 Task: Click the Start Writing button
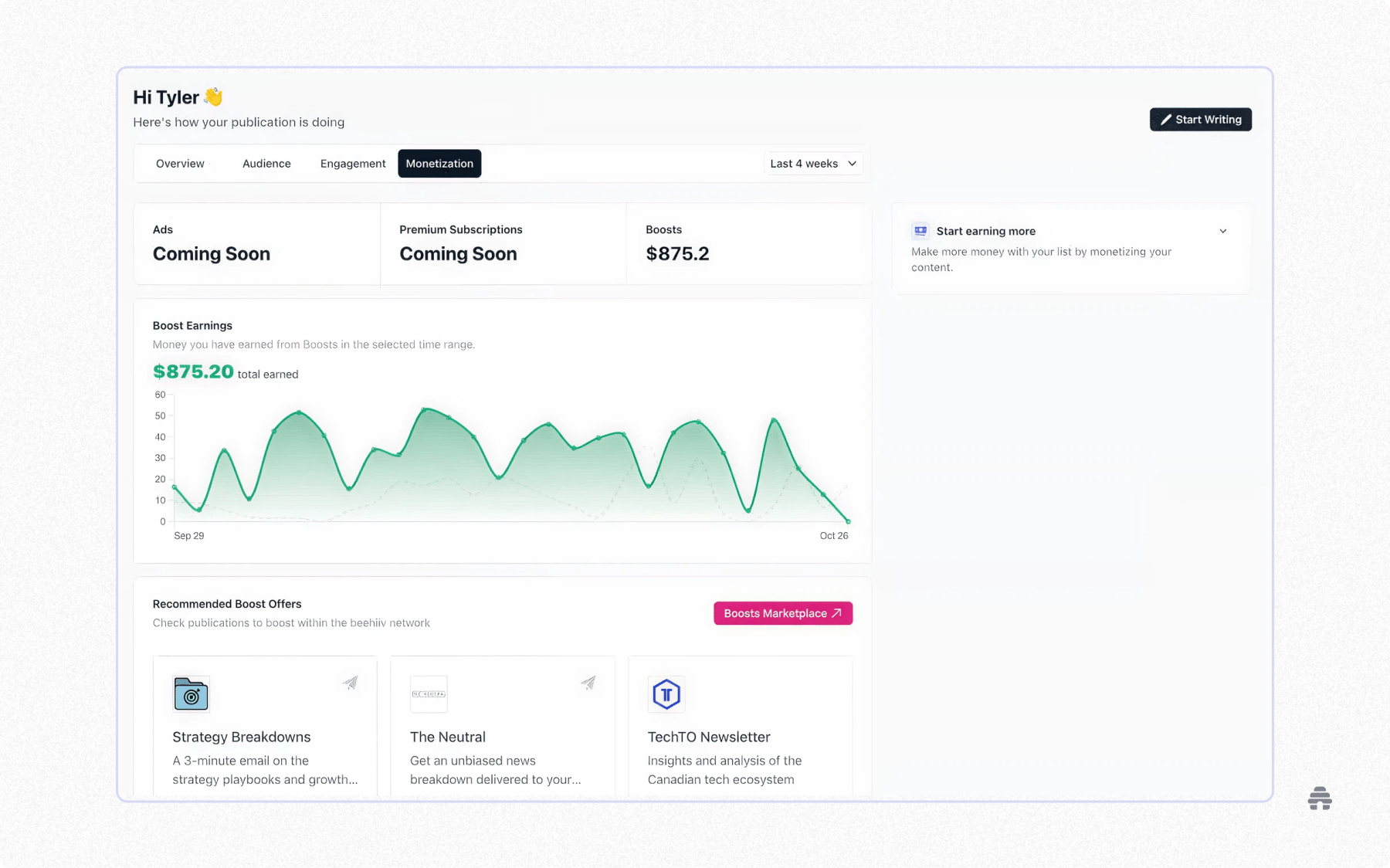click(x=1200, y=120)
